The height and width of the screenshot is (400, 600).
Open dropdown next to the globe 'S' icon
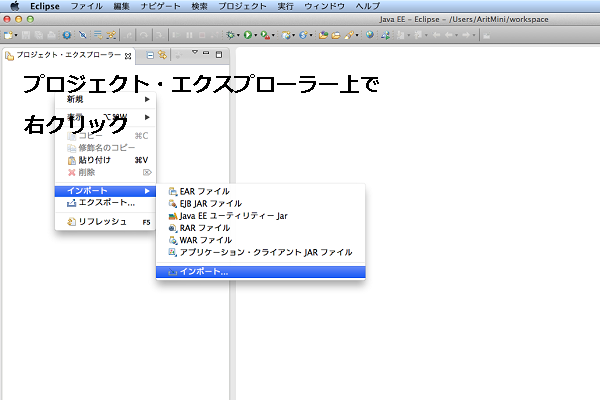pos(311,36)
